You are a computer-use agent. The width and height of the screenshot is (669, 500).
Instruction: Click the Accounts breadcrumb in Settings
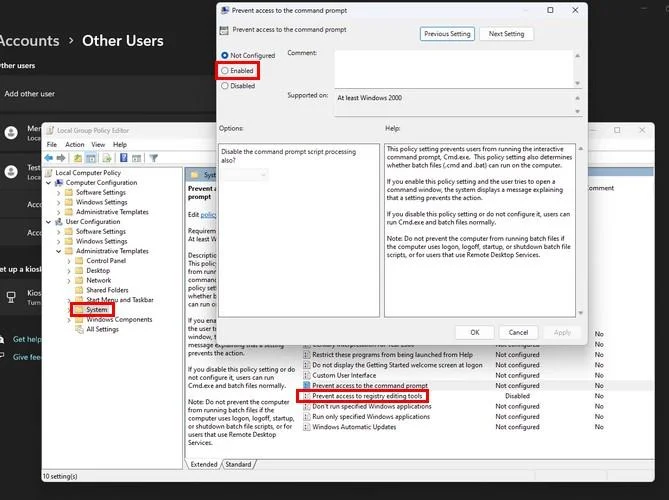click(29, 41)
